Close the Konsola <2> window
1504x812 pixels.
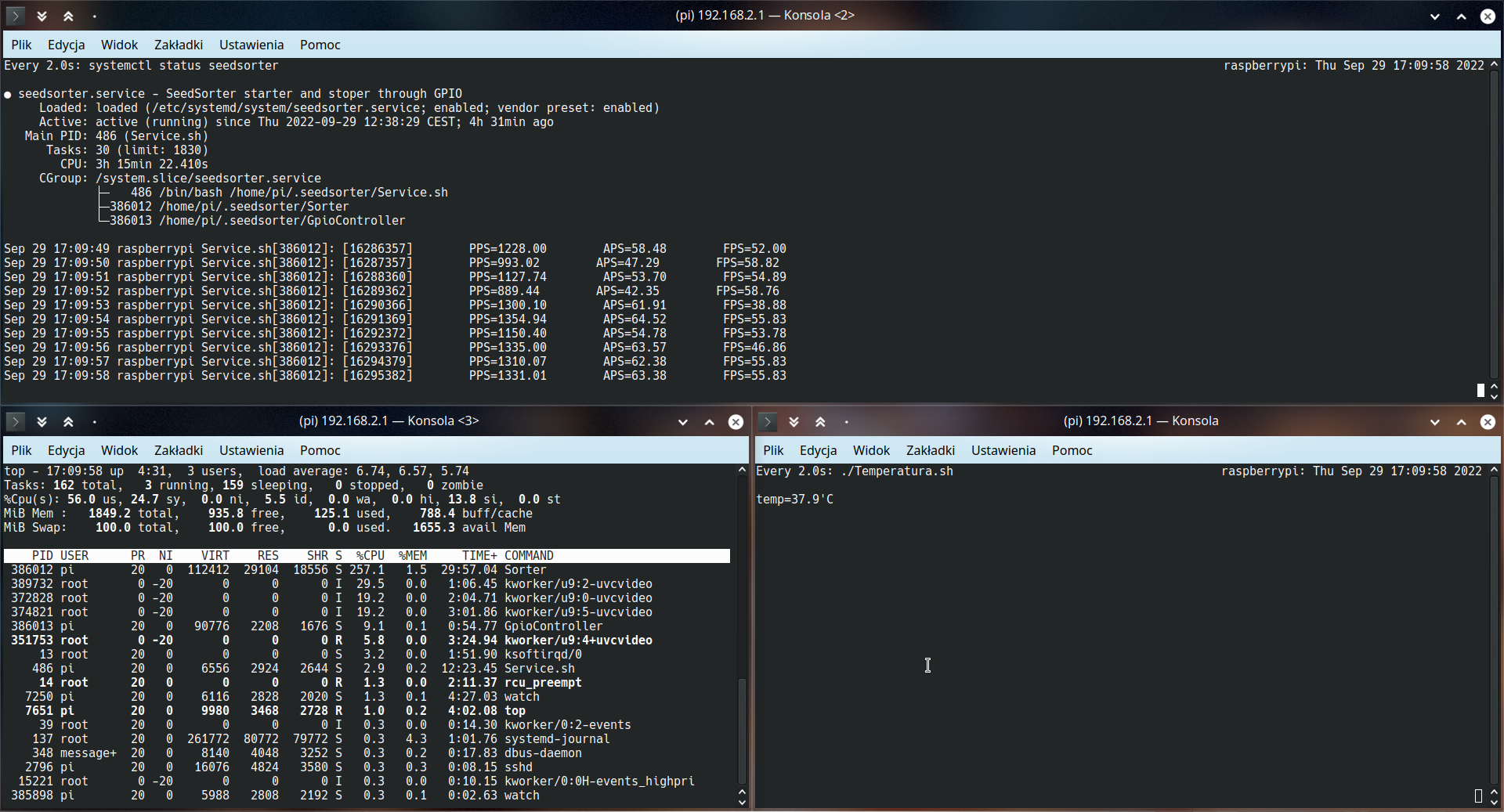(1488, 16)
